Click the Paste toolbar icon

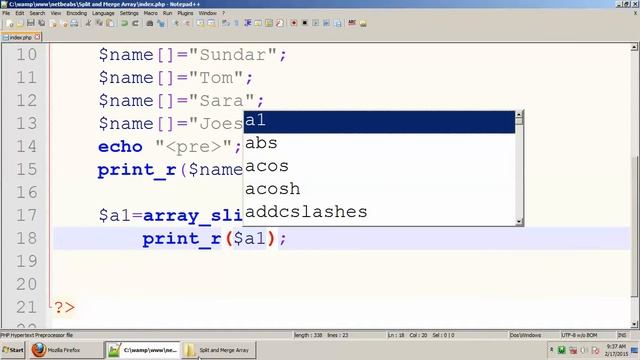(x=110, y=23)
